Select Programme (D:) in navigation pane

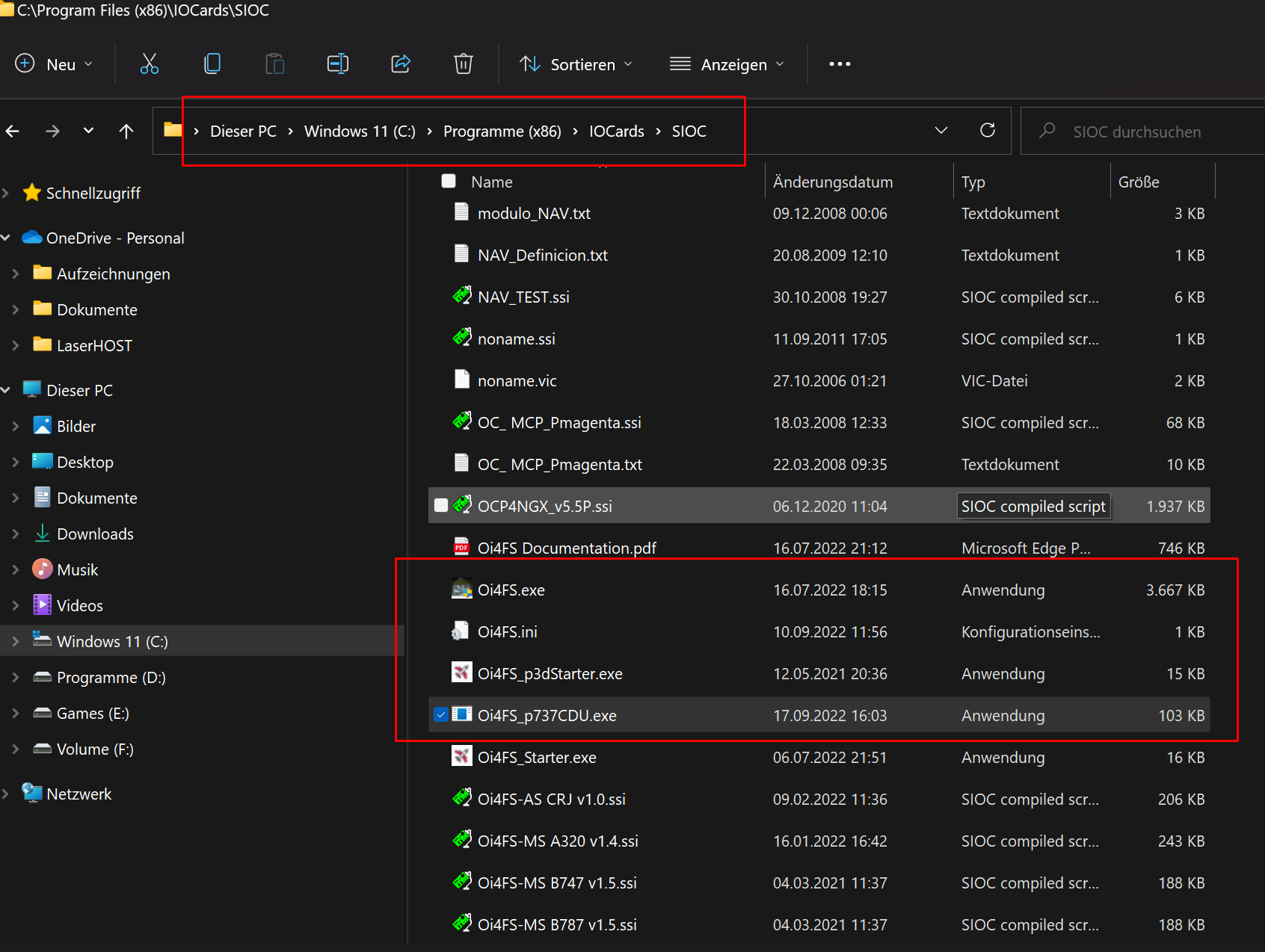[111, 677]
